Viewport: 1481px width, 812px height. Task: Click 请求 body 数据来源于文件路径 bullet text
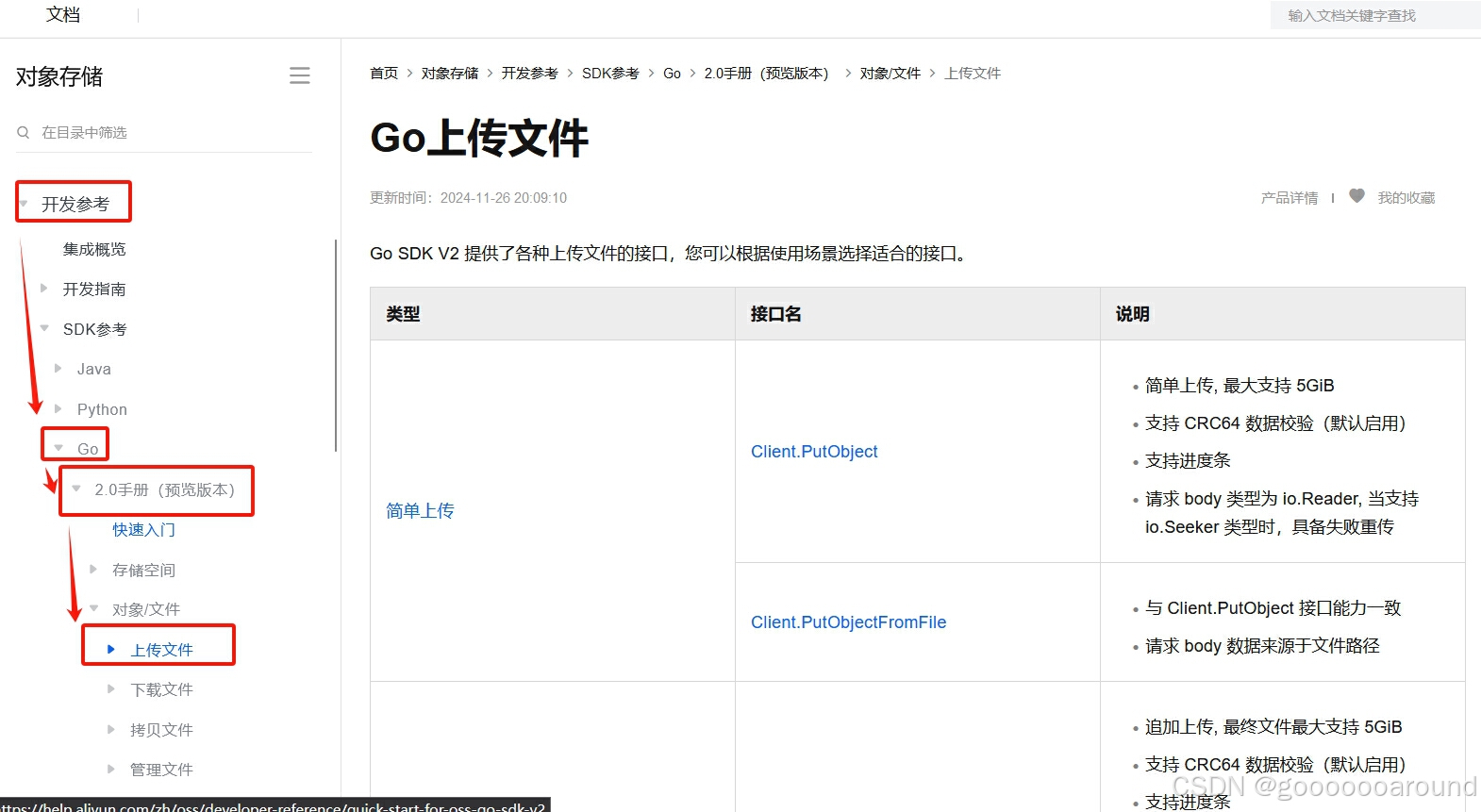[x=1262, y=645]
